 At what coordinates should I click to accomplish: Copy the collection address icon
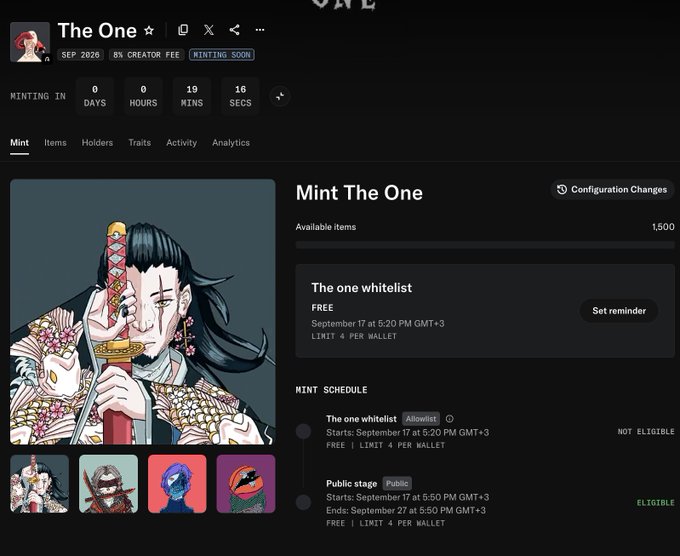tap(183, 30)
